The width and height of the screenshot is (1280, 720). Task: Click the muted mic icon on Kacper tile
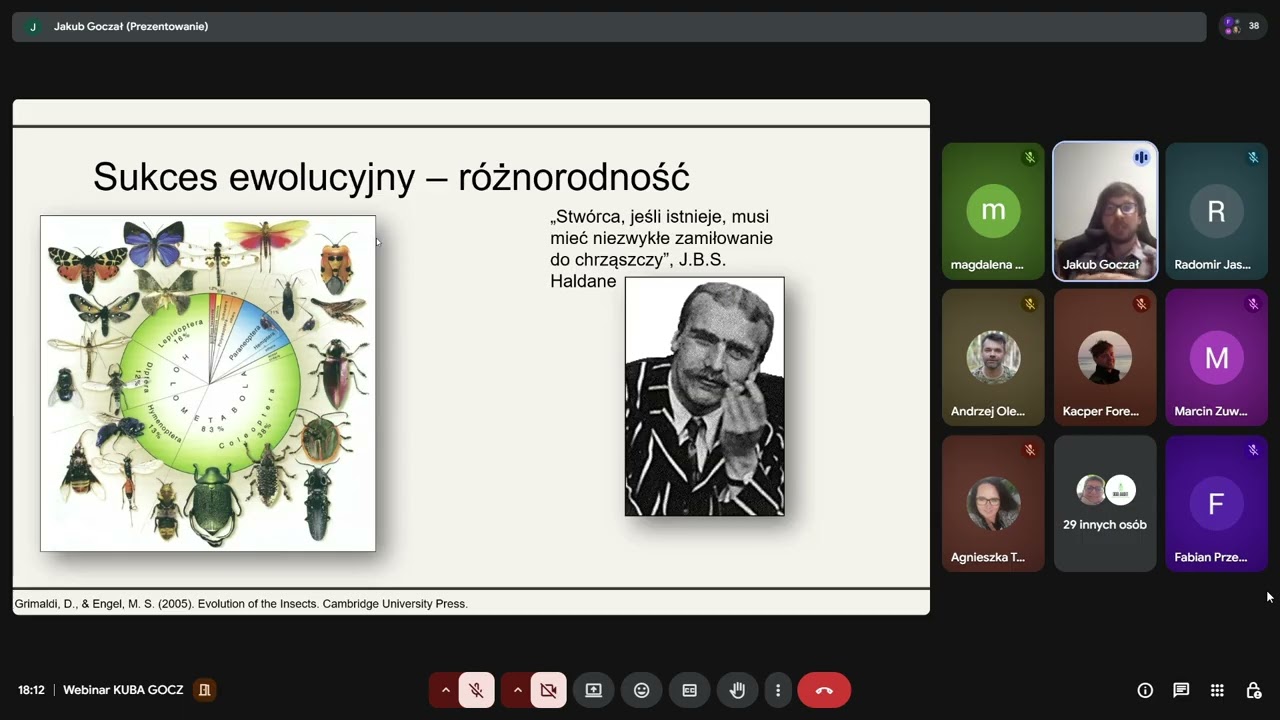tap(1141, 304)
